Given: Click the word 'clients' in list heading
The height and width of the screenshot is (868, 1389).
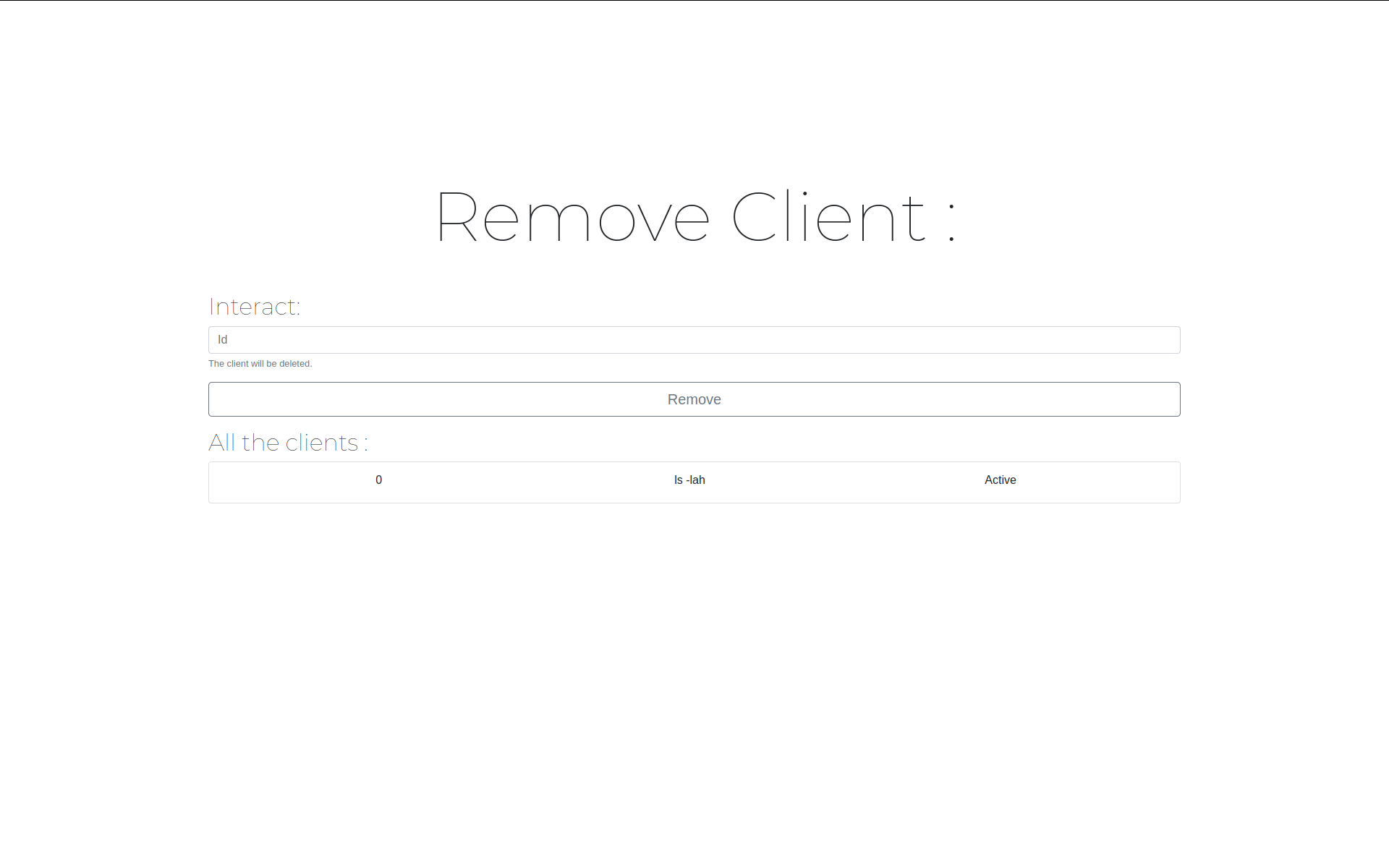Looking at the screenshot, I should click(x=321, y=443).
